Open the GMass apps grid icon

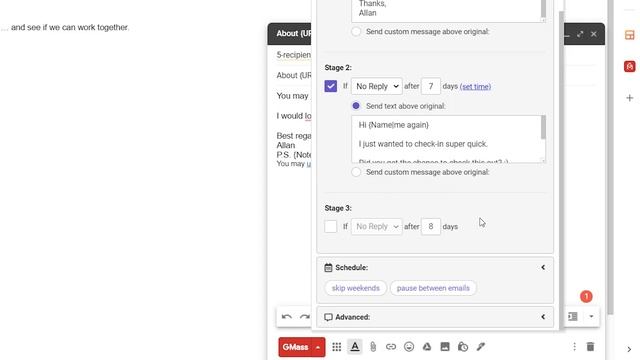(336, 347)
